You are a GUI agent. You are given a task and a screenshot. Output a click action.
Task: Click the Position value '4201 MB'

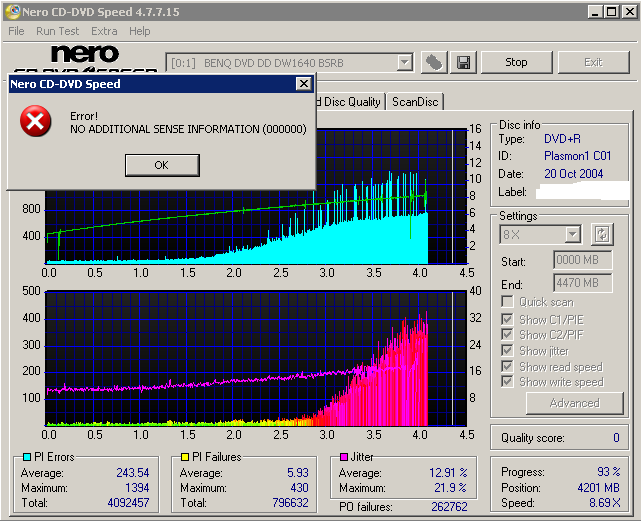598,488
